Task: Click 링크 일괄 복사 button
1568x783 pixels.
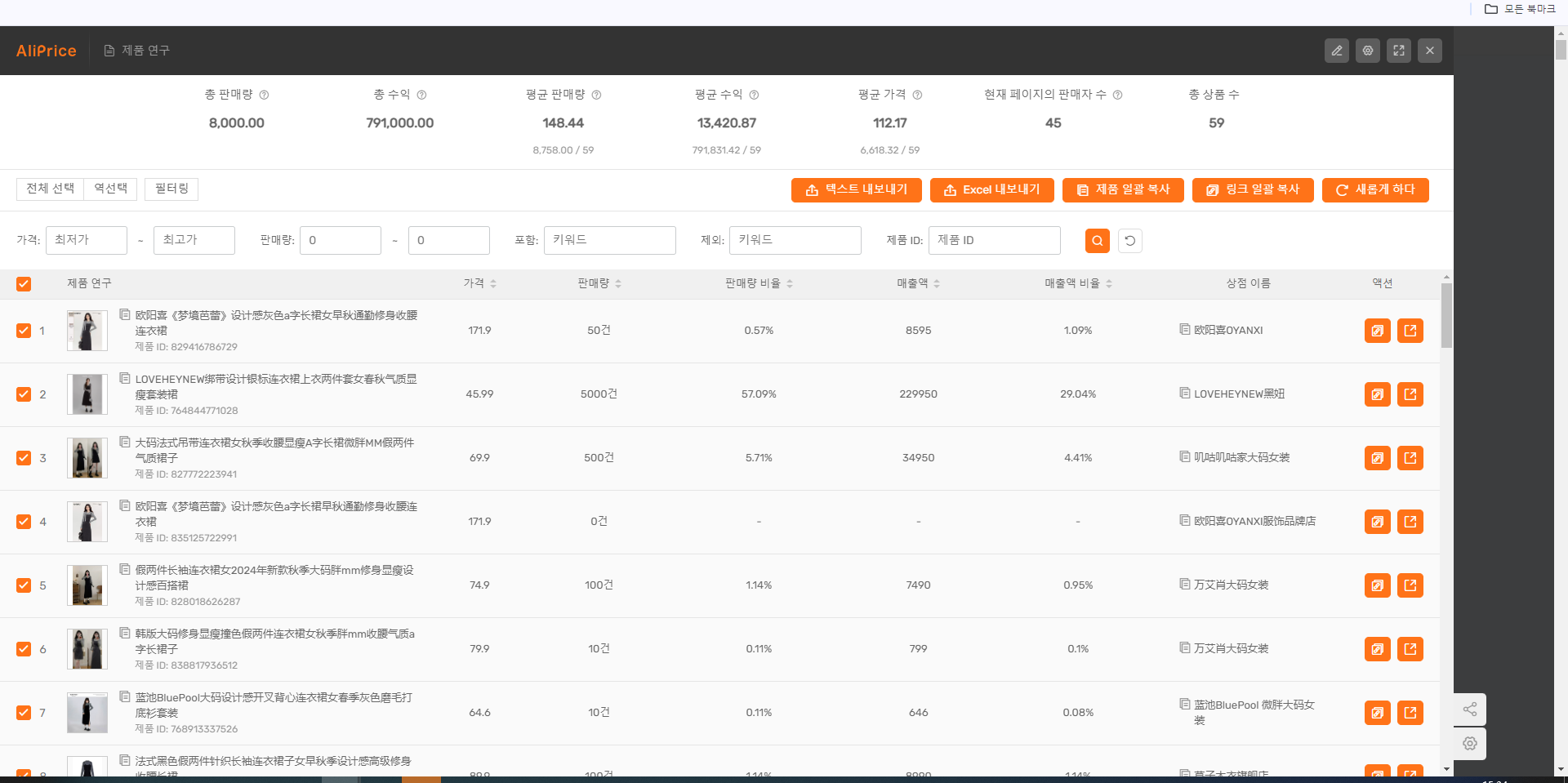Action: click(x=1253, y=189)
